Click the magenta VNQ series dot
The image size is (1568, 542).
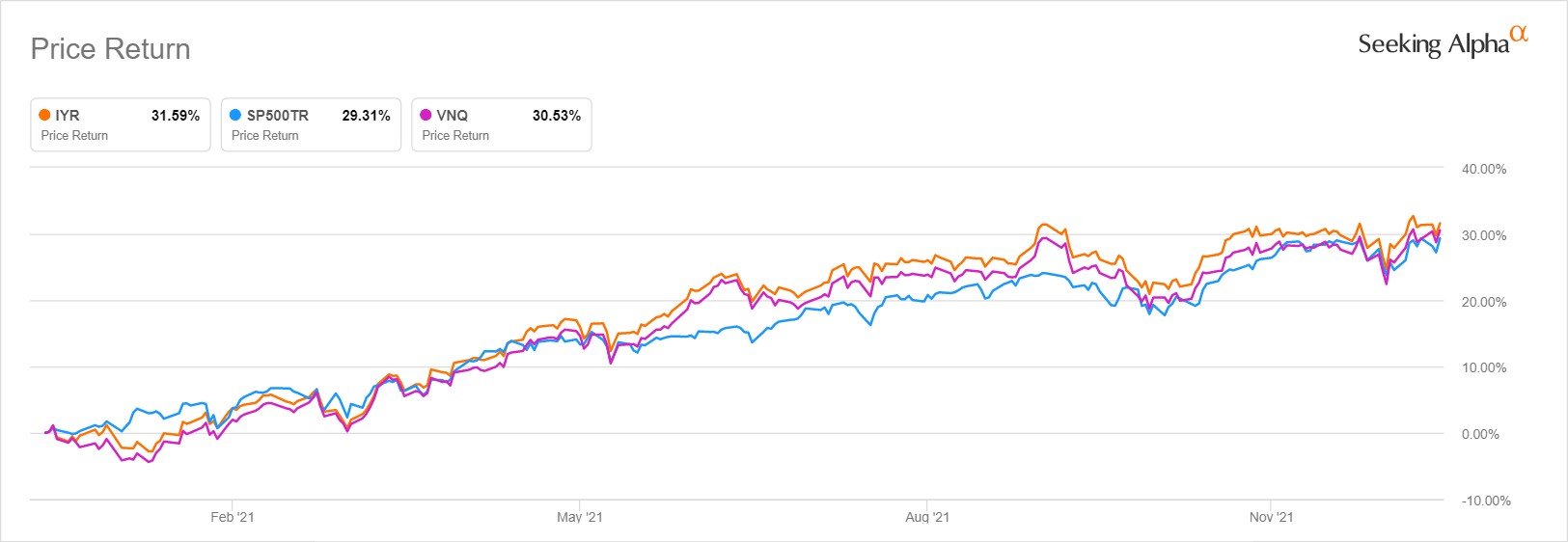426,115
